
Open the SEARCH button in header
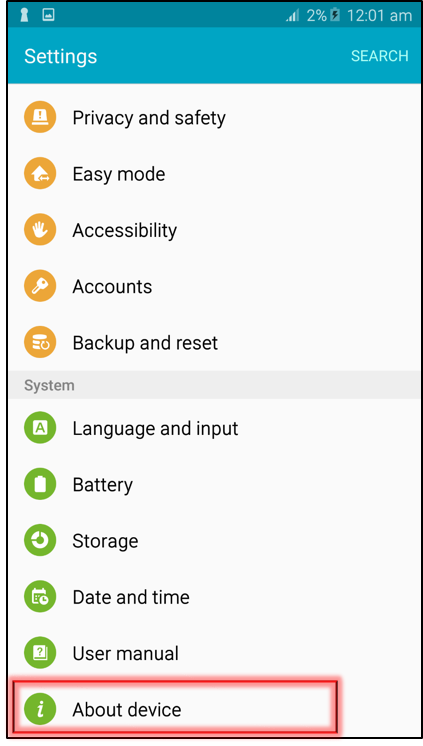pos(380,56)
